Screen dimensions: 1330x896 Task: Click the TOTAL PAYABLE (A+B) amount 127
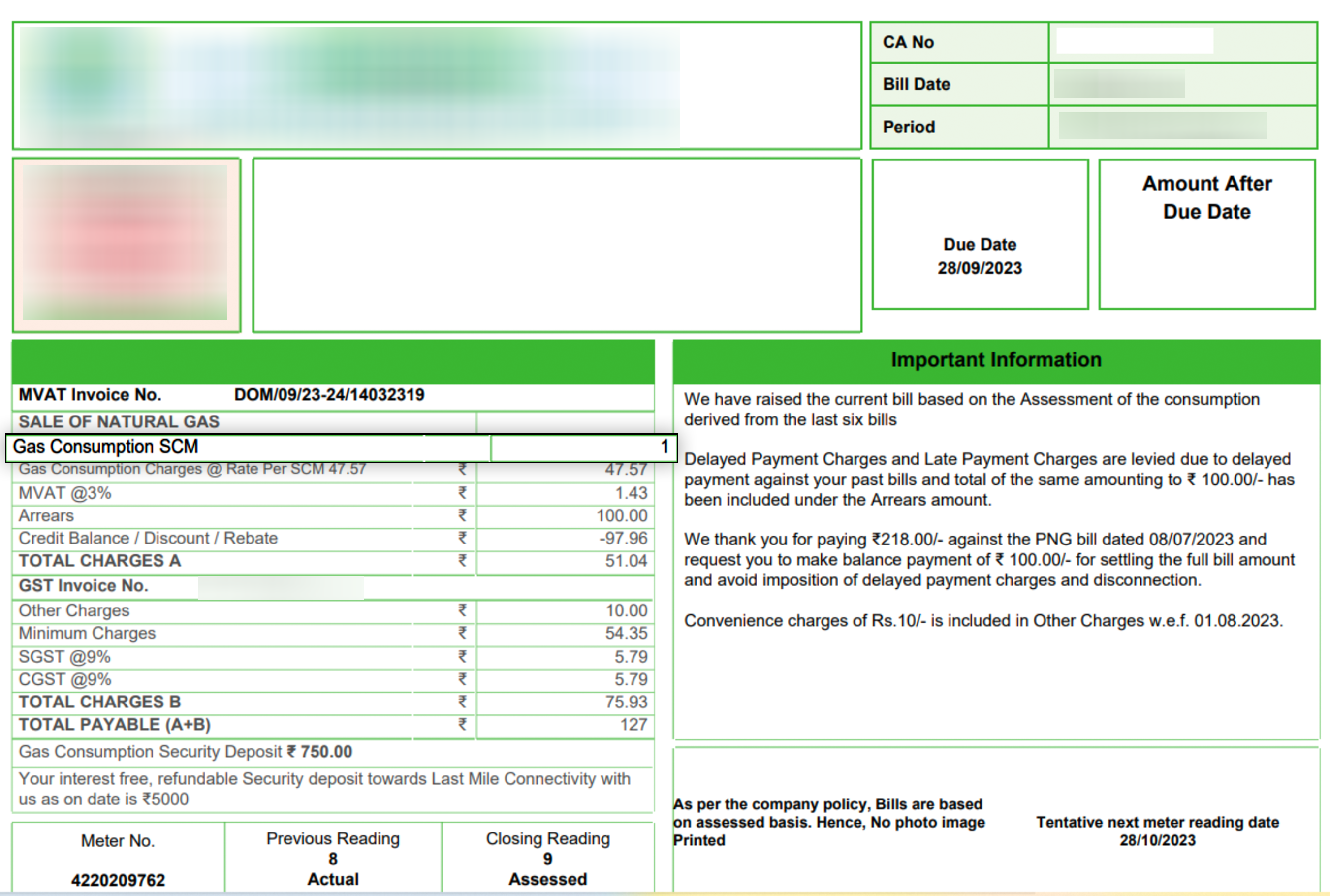[x=633, y=725]
